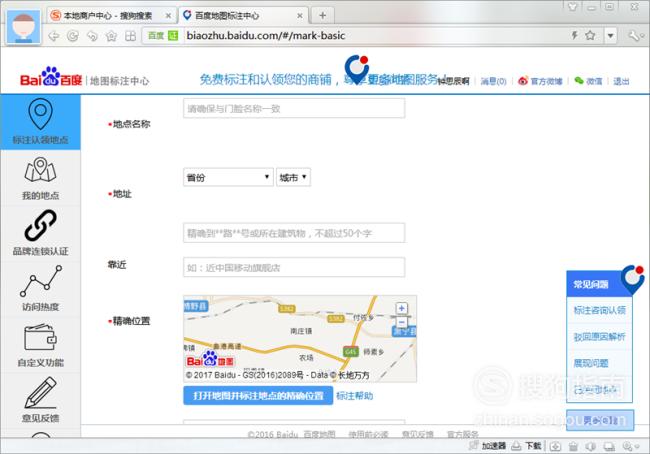The image size is (650, 454).
Task: Open 访问热度 in sidebar
Action: tap(40, 289)
